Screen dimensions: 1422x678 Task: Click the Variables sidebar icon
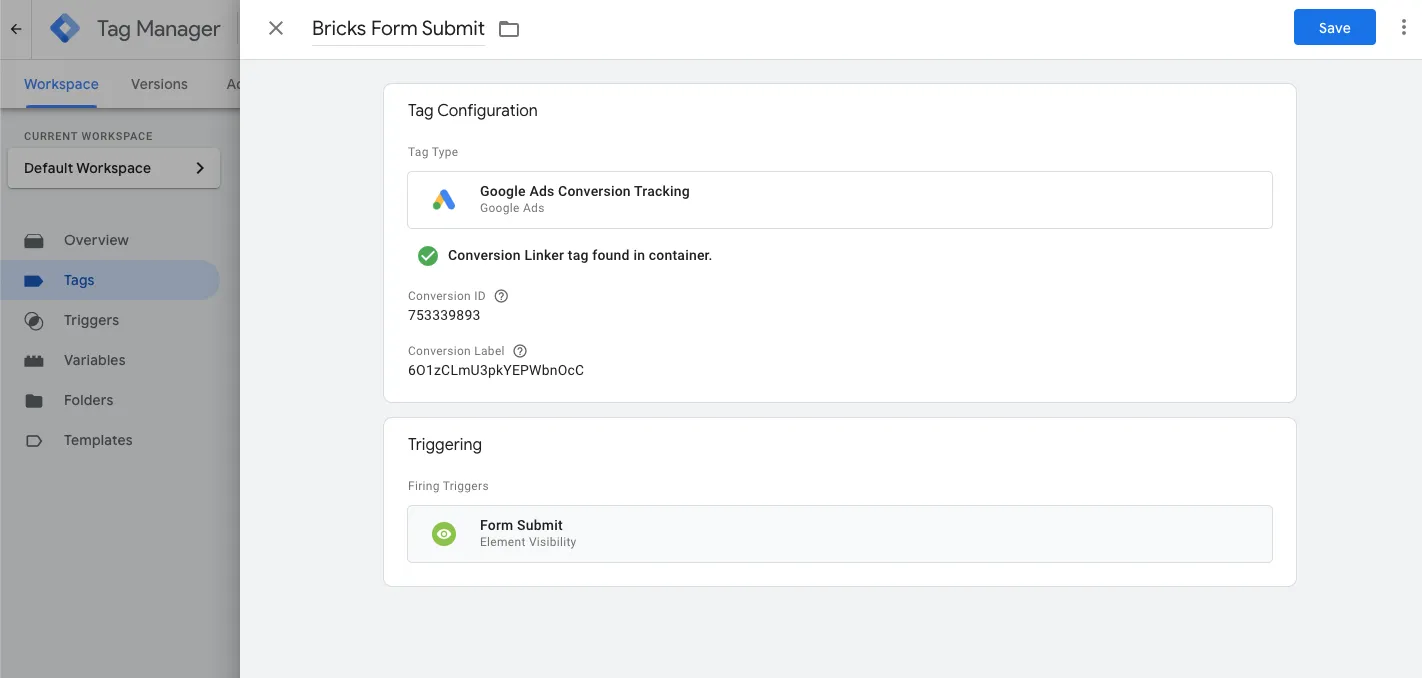click(x=35, y=360)
